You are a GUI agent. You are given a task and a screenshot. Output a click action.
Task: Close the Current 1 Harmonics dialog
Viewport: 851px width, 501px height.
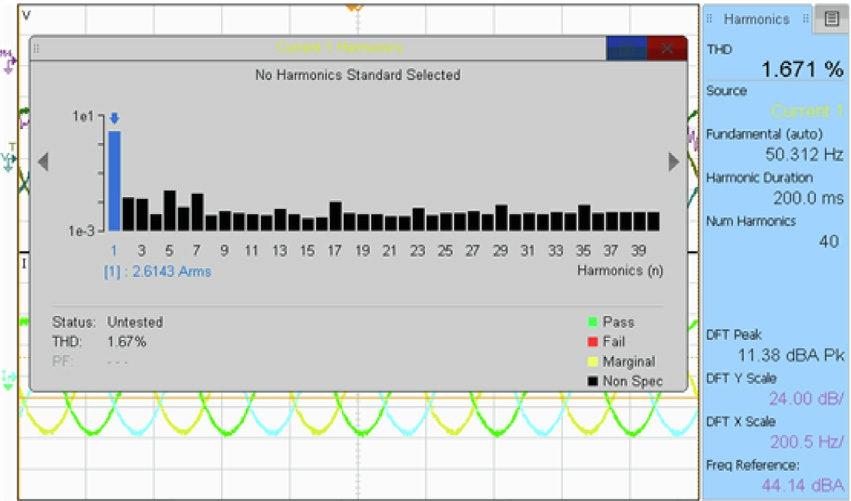coord(667,49)
